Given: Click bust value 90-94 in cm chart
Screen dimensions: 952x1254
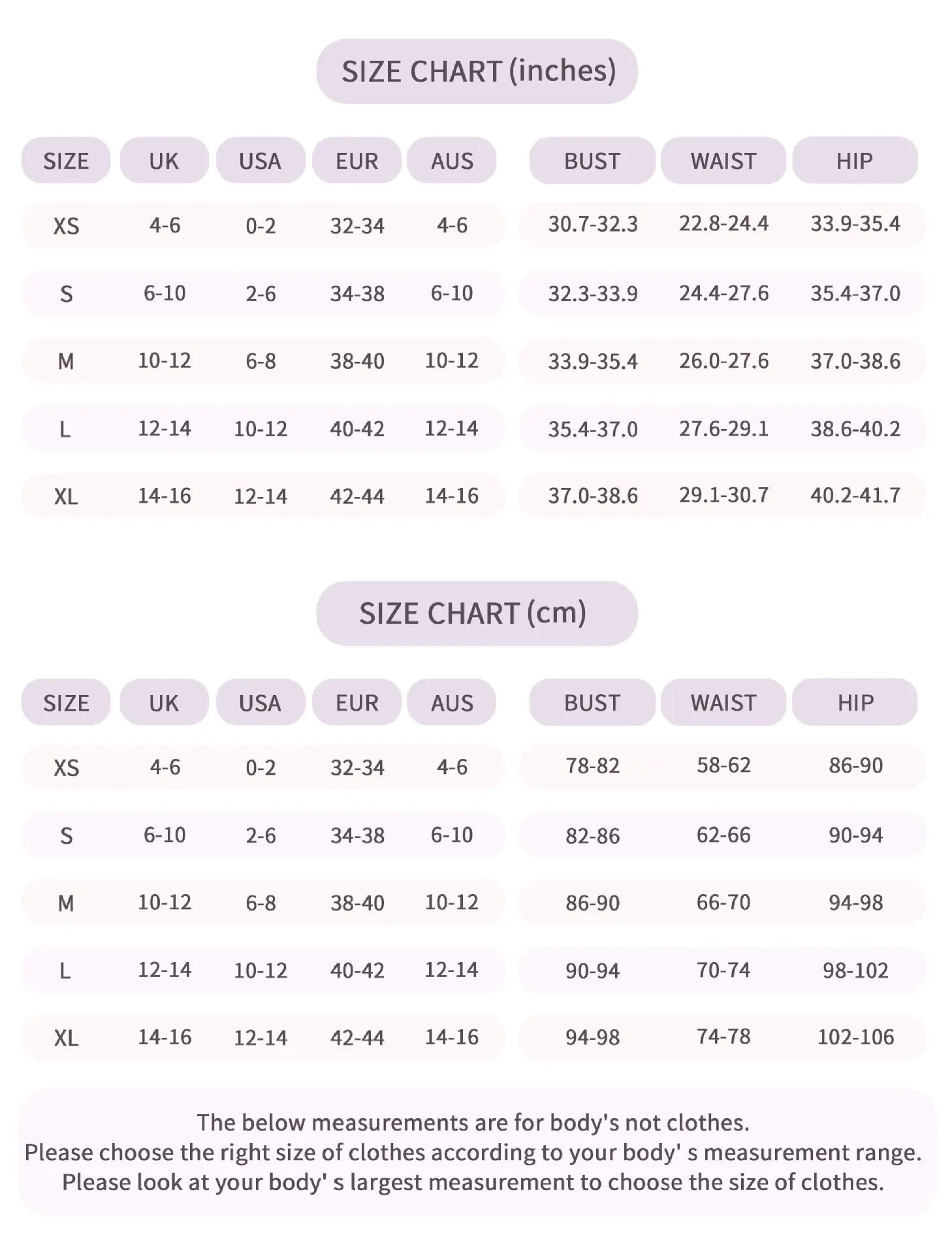Looking at the screenshot, I should 592,970.
